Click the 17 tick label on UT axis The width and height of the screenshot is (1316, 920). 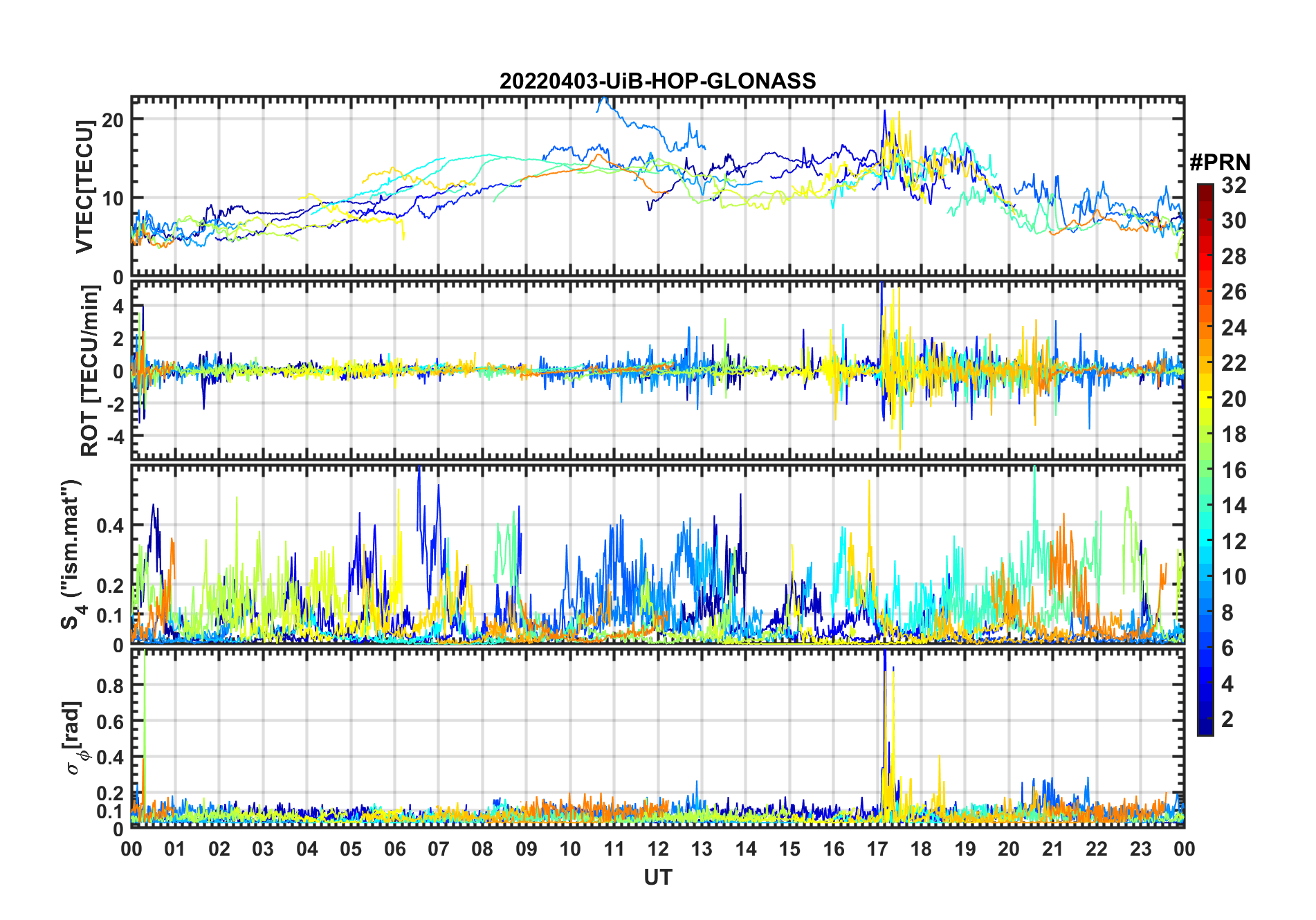(x=877, y=849)
